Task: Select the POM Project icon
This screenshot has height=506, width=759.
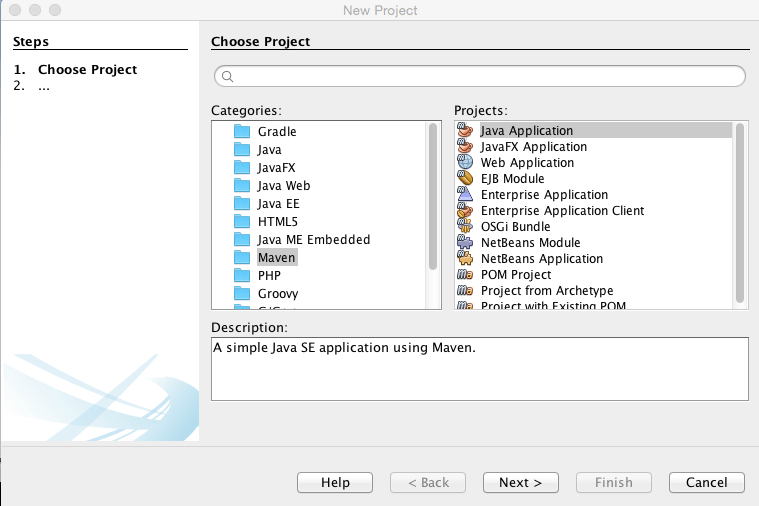Action: tap(465, 275)
